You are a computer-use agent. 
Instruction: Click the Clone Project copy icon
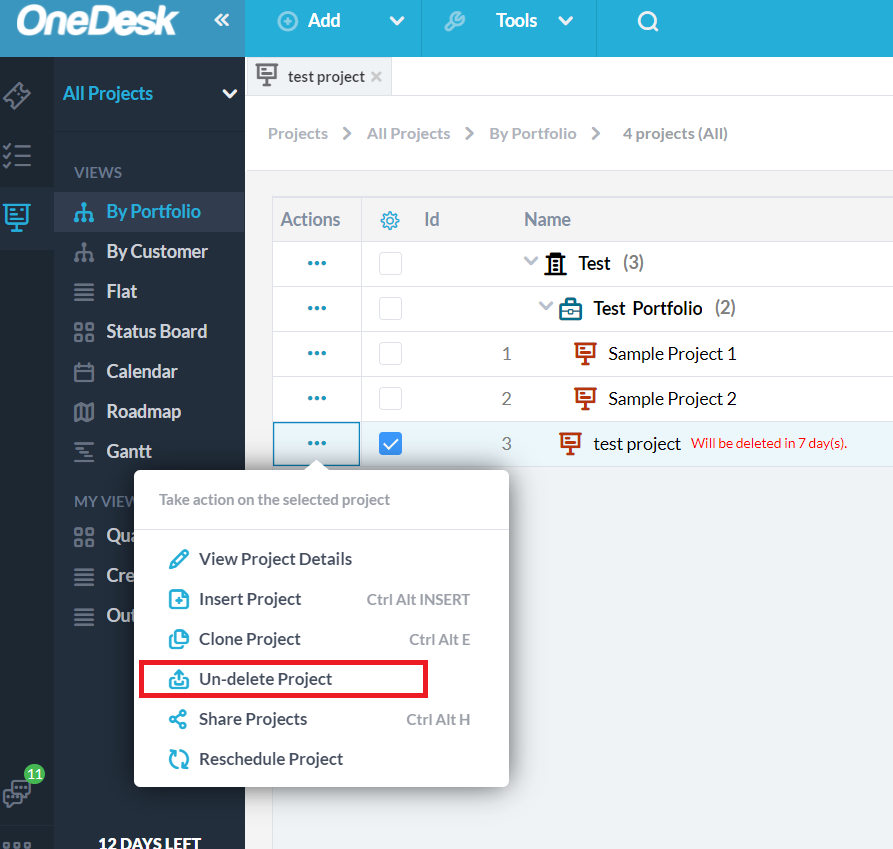click(179, 639)
